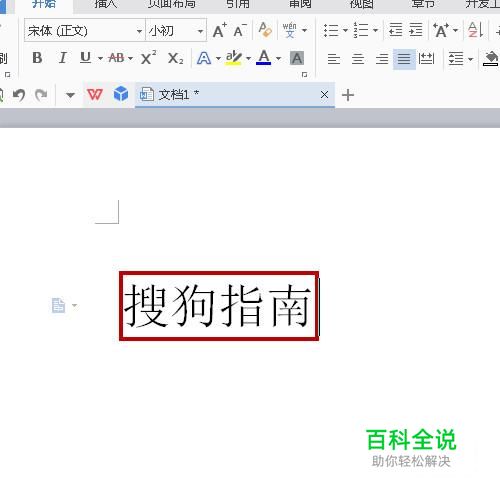Open the 引用 ribbon tab

pos(238,4)
